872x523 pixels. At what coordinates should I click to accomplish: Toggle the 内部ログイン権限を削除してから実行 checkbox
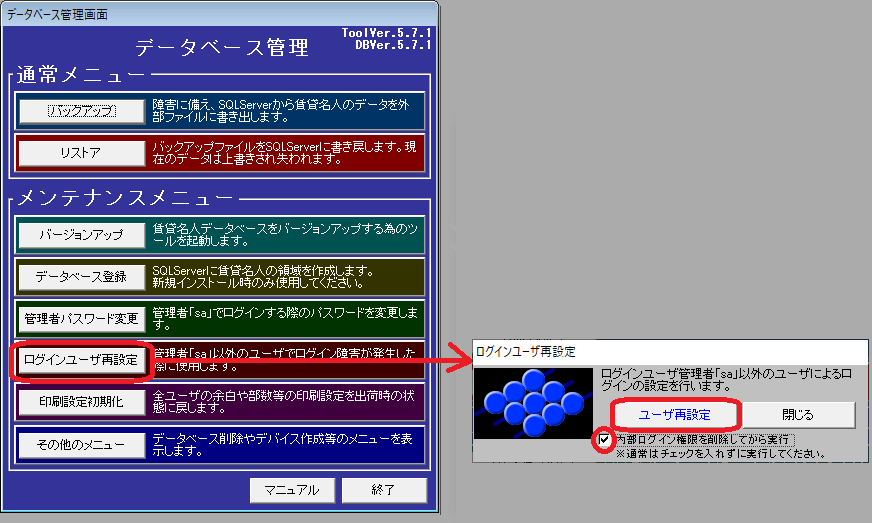603,440
